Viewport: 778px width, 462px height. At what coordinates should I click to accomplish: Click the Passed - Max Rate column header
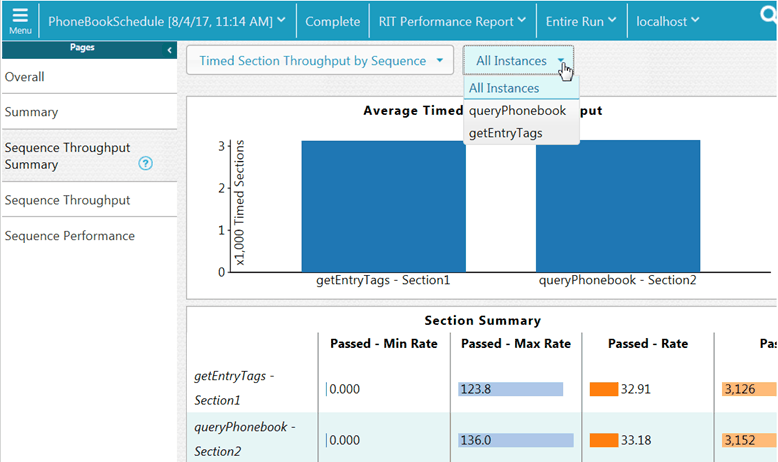tap(516, 343)
